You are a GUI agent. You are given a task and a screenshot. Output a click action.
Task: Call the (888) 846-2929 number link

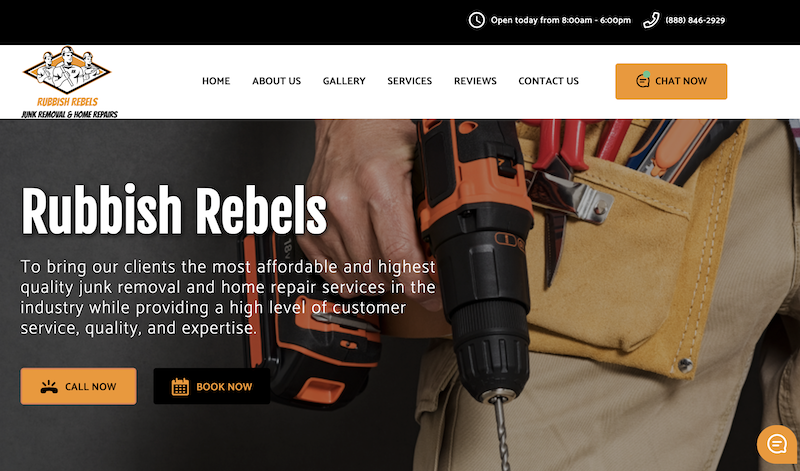(695, 20)
